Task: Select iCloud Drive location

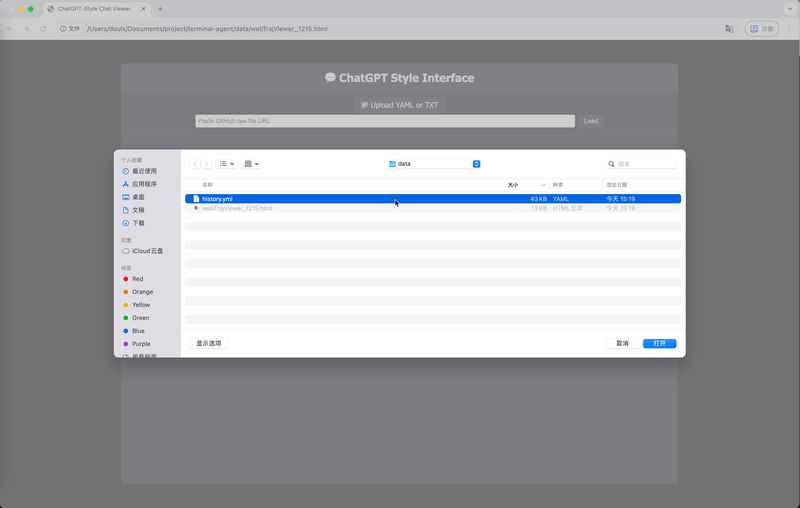Action: [142, 251]
